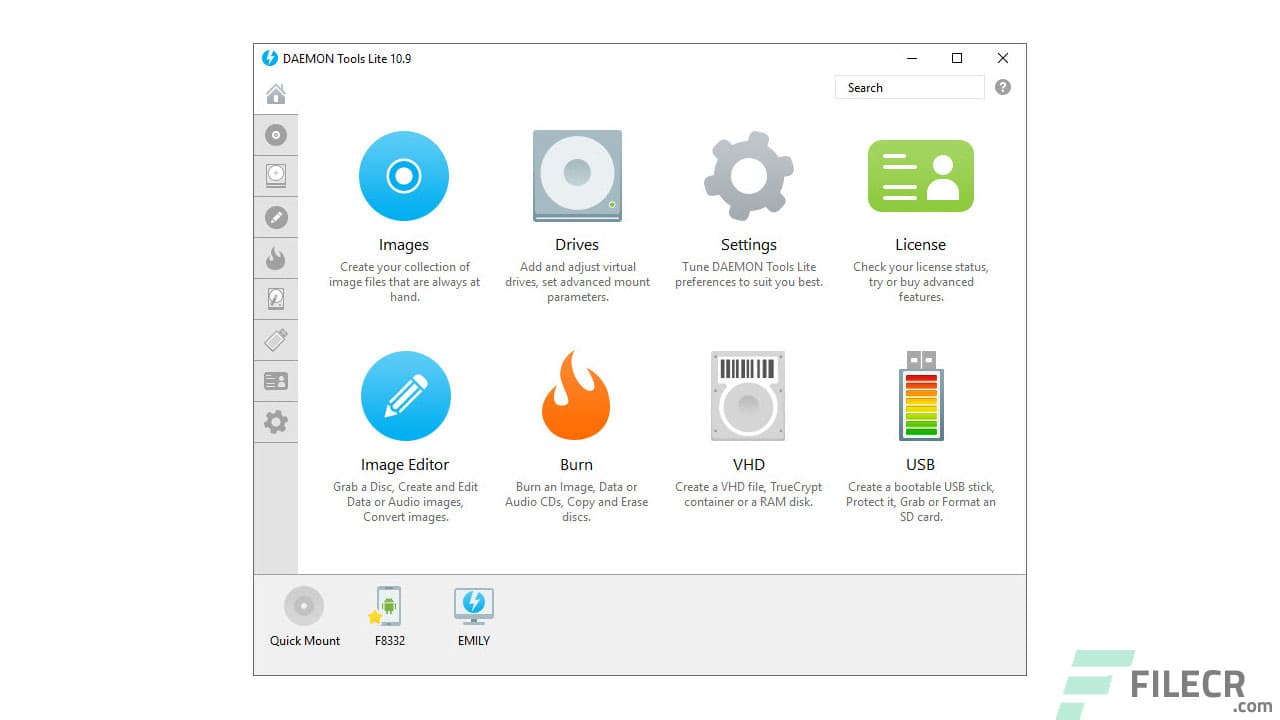Click the help question mark icon
This screenshot has width=1280, height=720.
point(1002,87)
